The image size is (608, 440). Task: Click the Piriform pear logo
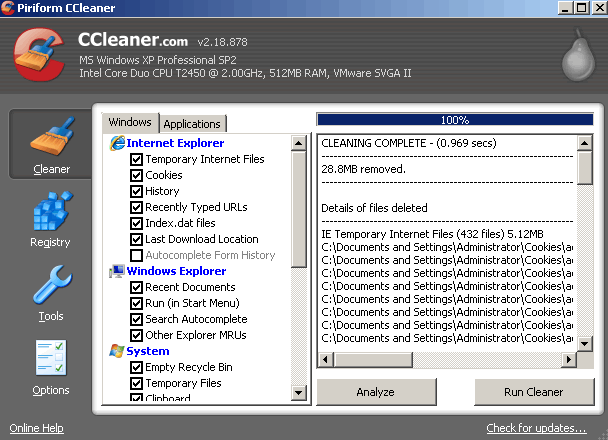[579, 55]
